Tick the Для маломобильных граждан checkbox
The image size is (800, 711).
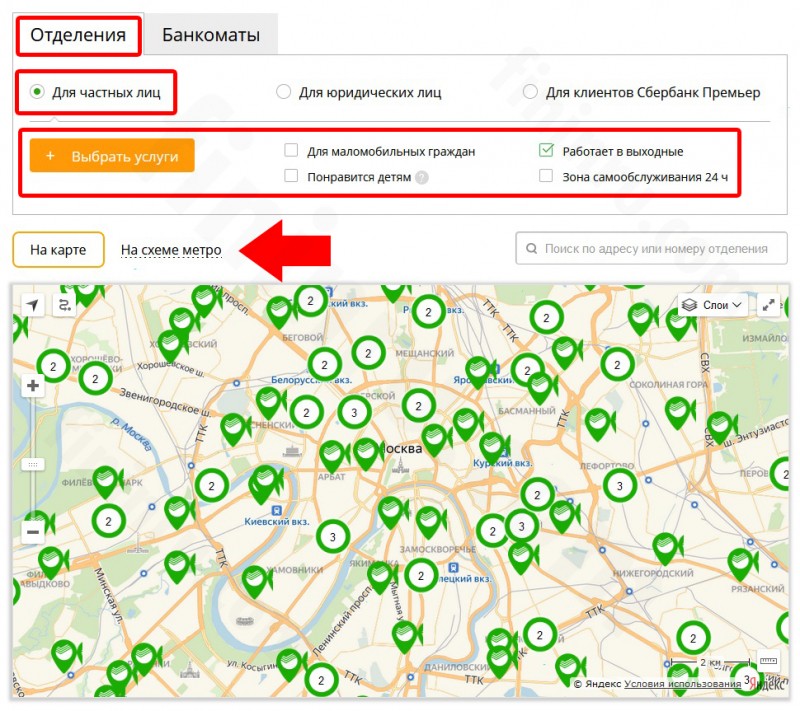pos(291,150)
